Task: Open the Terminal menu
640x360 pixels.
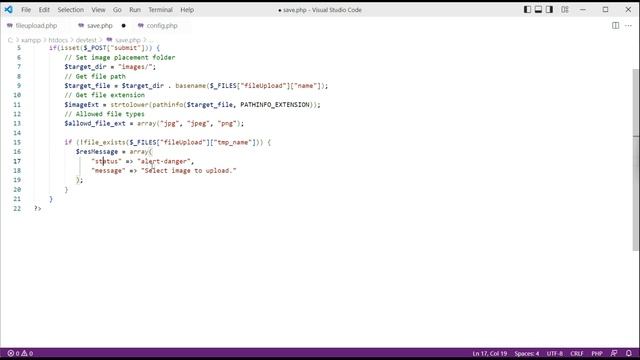Action: pos(160,9)
